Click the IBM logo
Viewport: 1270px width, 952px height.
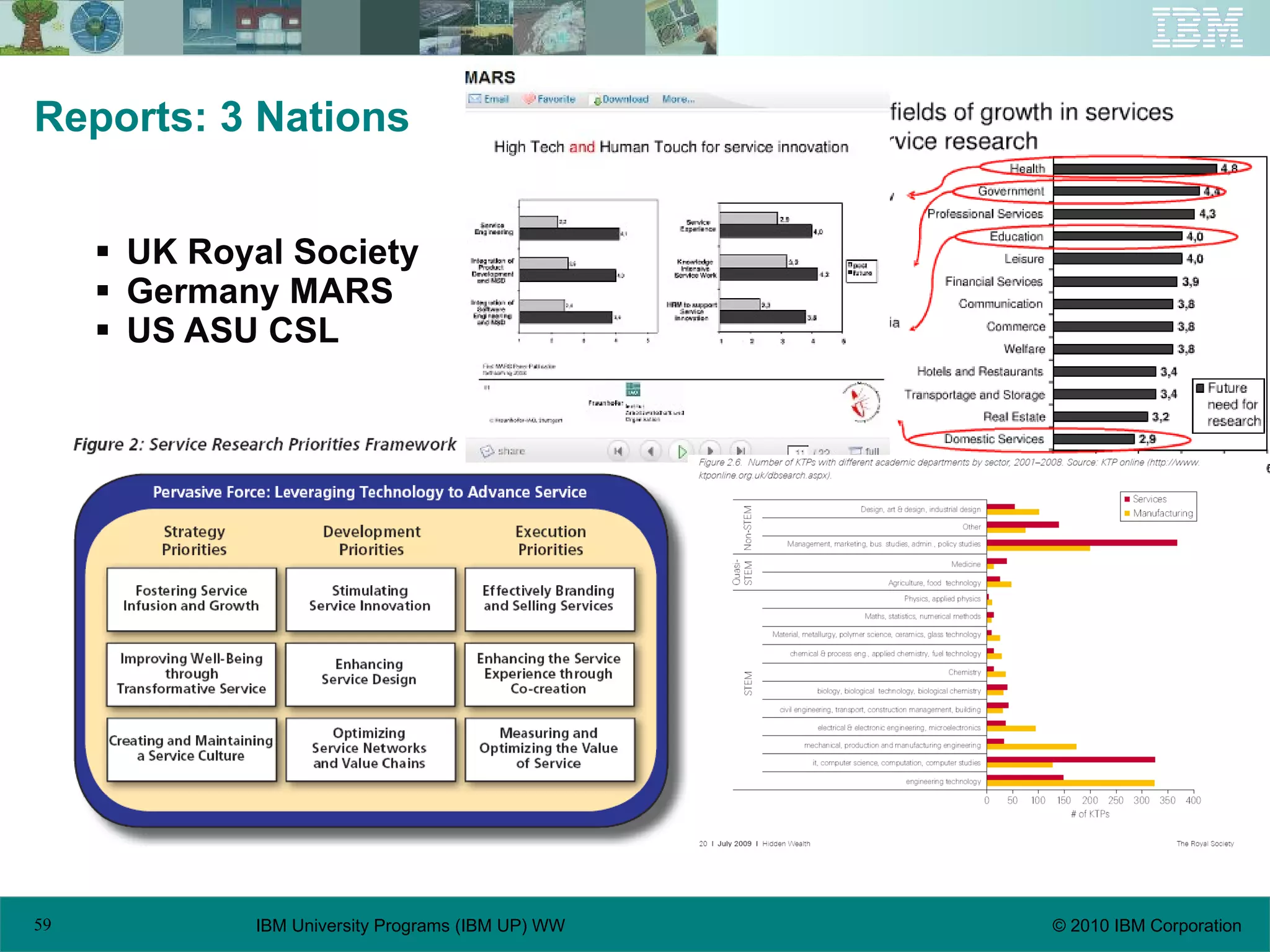[x=1197, y=27]
